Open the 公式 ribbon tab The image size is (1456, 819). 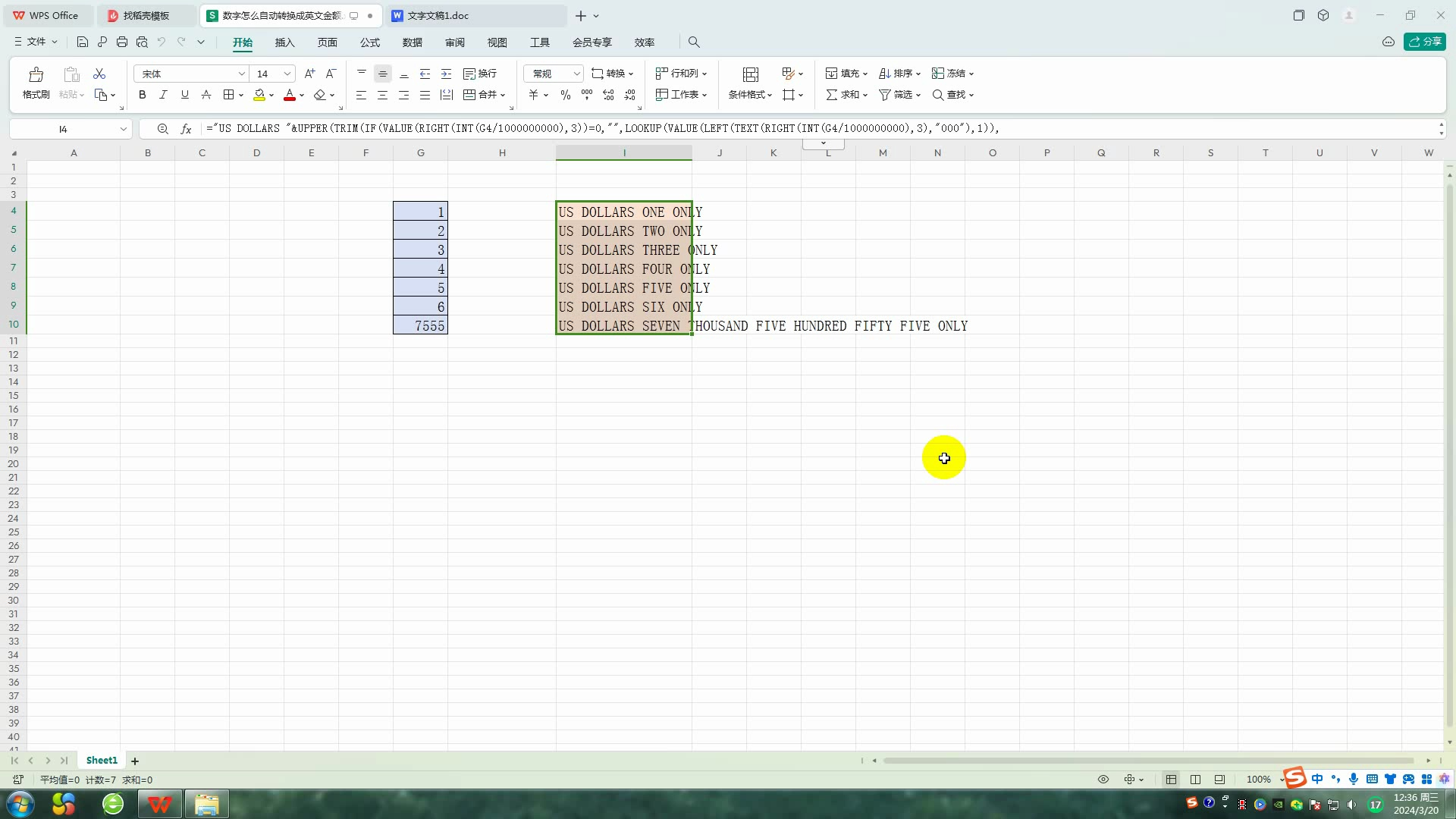[370, 42]
